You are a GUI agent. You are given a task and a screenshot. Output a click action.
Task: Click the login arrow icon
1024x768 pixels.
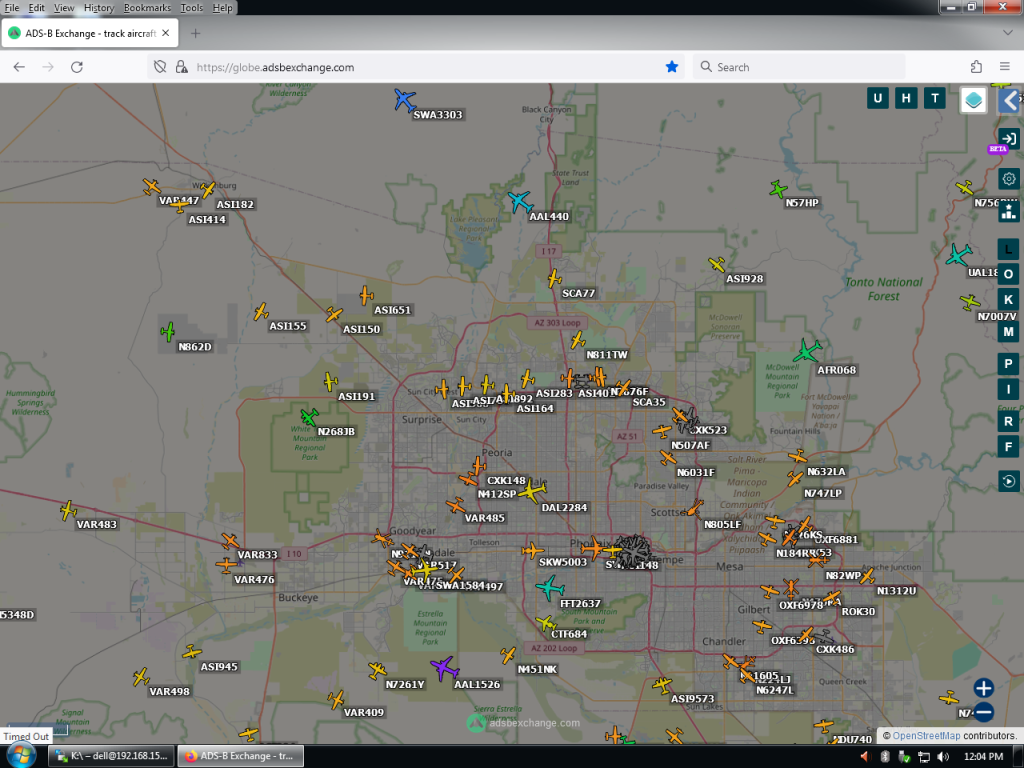click(x=1008, y=138)
